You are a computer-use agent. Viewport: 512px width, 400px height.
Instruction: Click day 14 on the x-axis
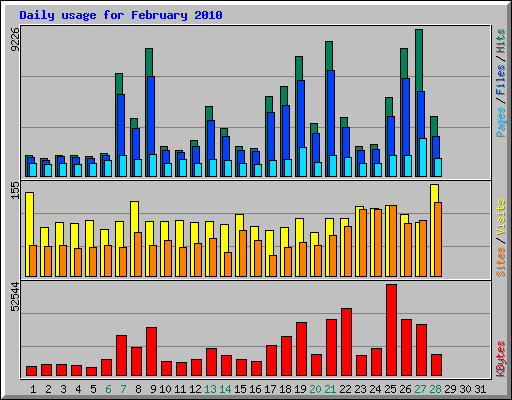click(x=225, y=389)
